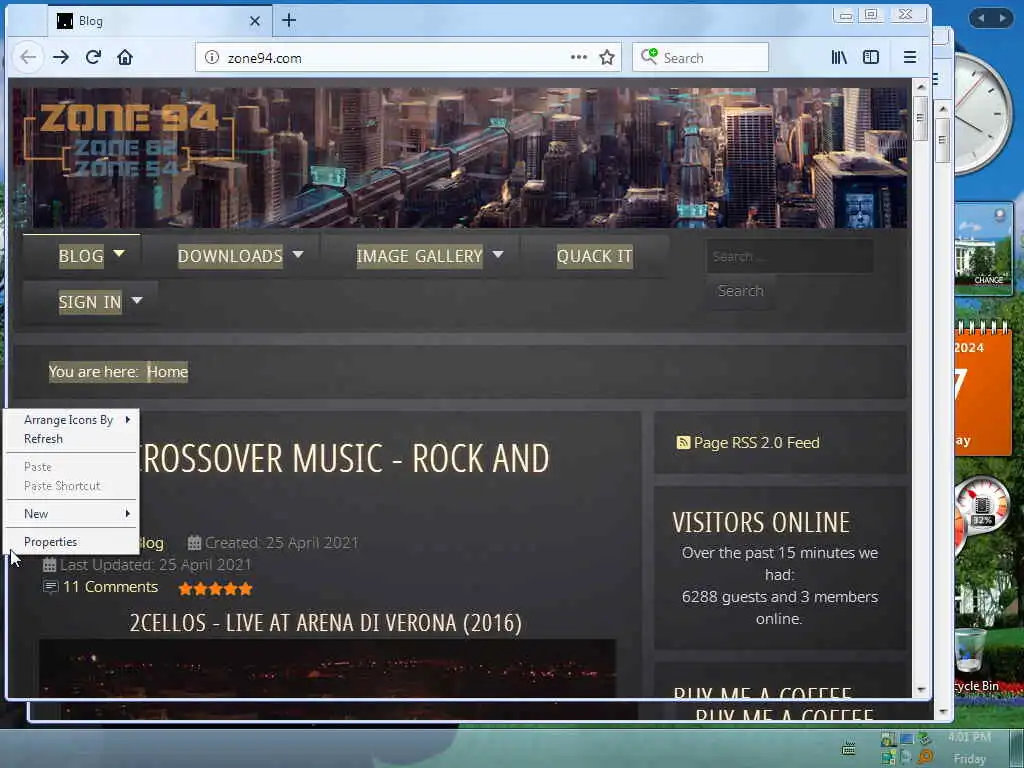Choose Paste in the context menu
1024x768 pixels.
(71, 467)
